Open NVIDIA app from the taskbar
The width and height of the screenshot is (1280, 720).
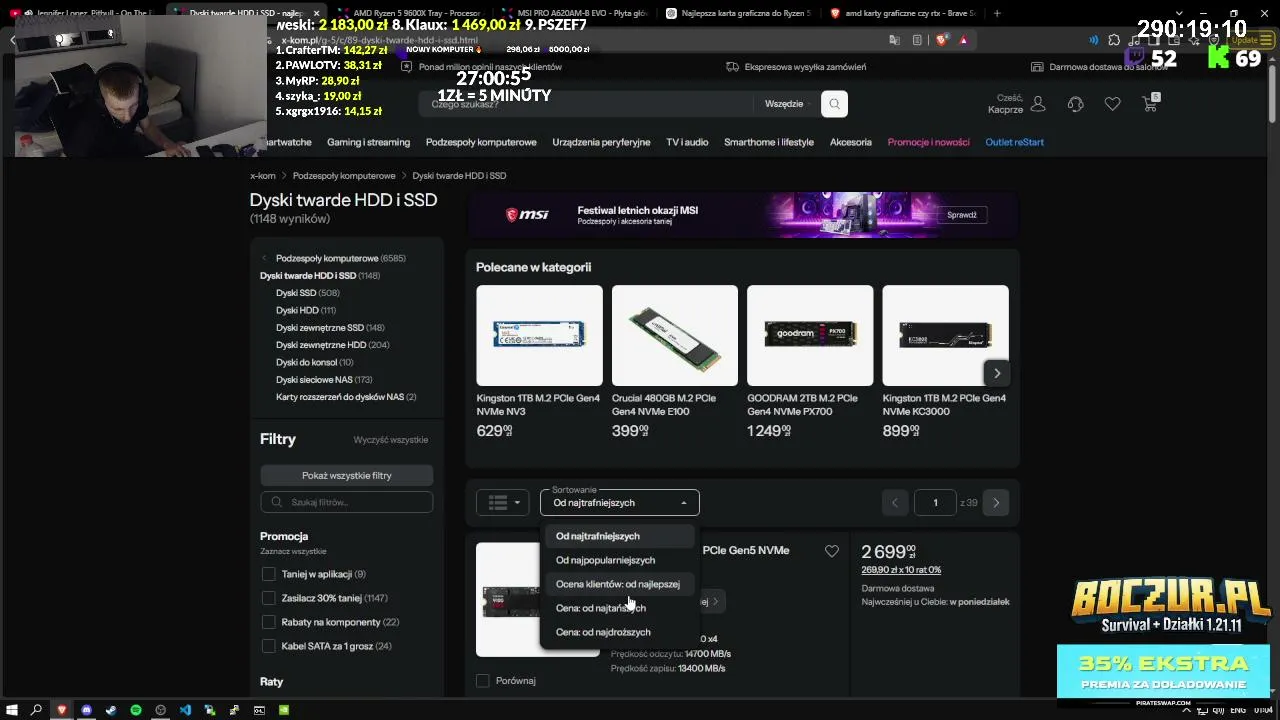click(284, 710)
